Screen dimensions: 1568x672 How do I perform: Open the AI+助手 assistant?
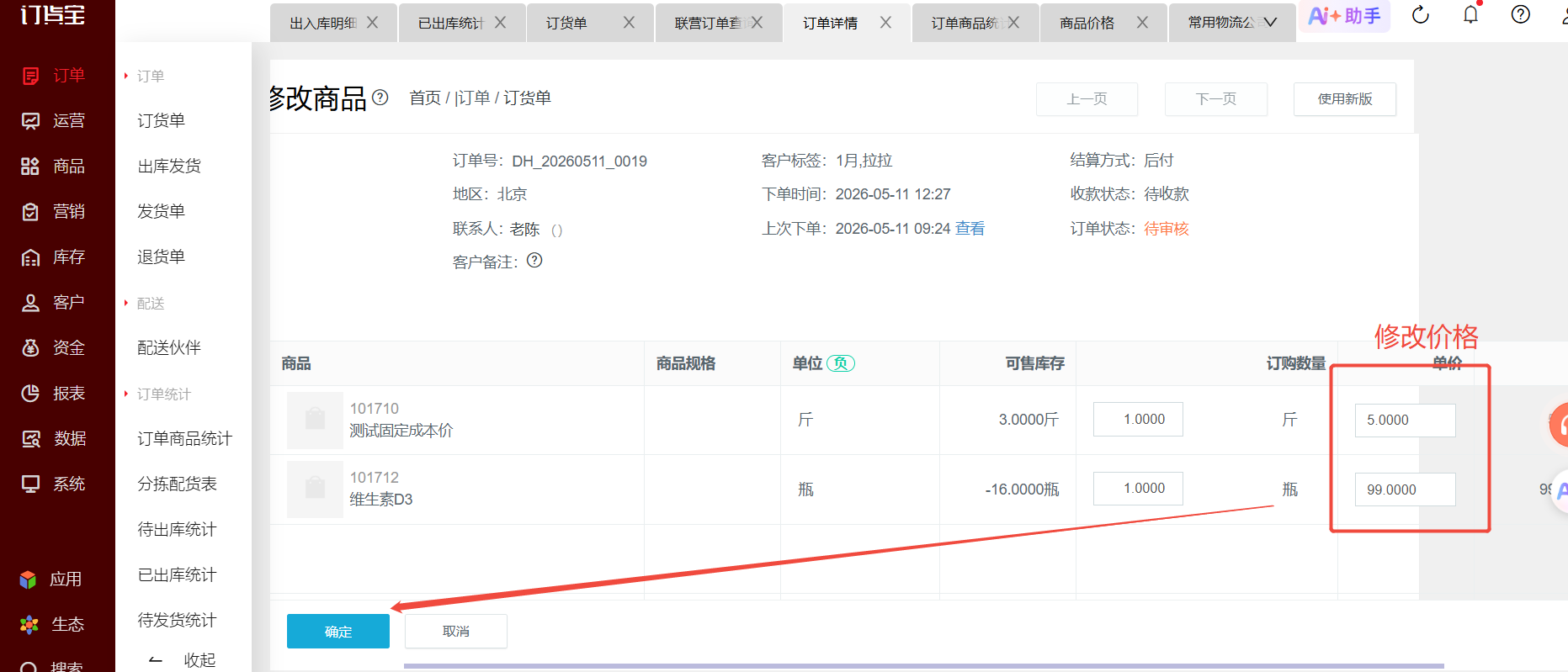(x=1344, y=16)
